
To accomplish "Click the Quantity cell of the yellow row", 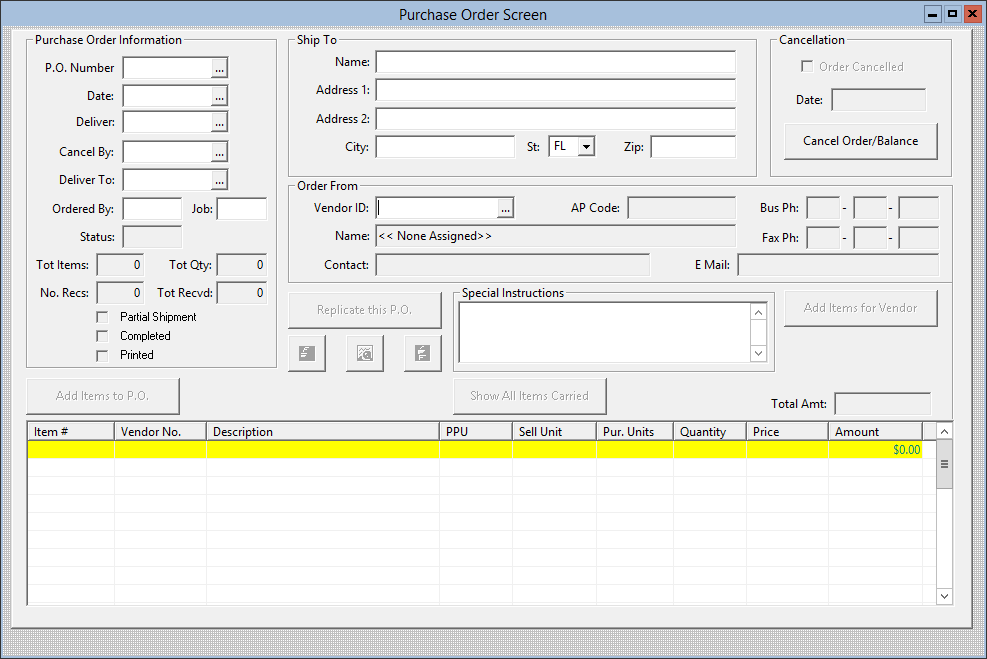I will (x=710, y=449).
